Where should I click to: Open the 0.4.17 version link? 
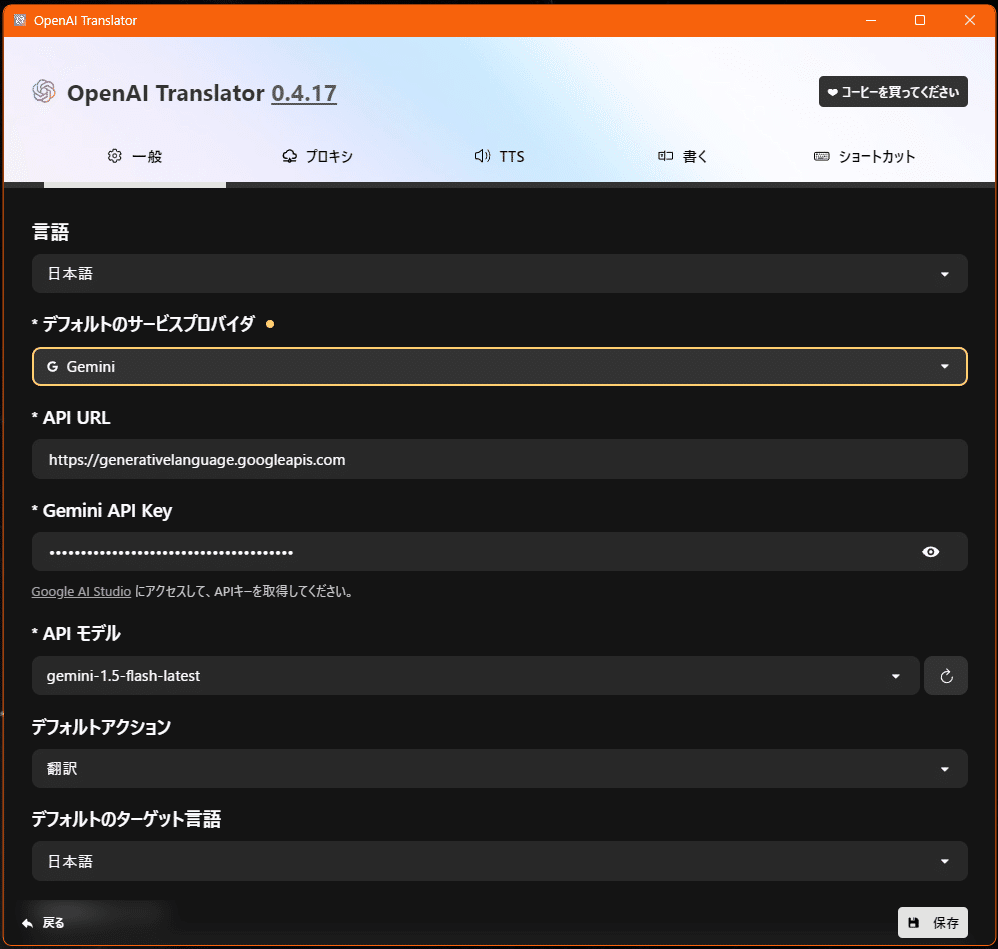(304, 94)
